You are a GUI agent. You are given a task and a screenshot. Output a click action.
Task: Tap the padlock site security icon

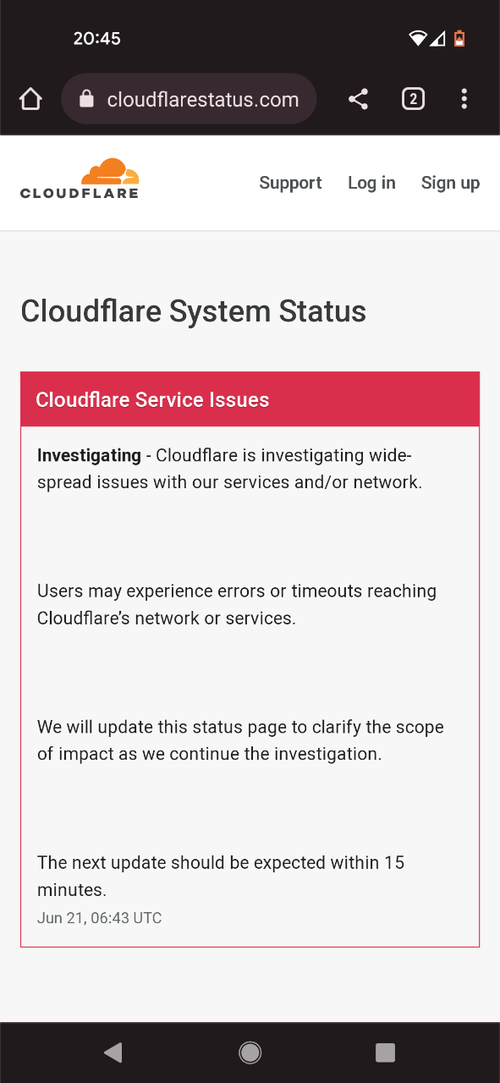click(x=86, y=99)
